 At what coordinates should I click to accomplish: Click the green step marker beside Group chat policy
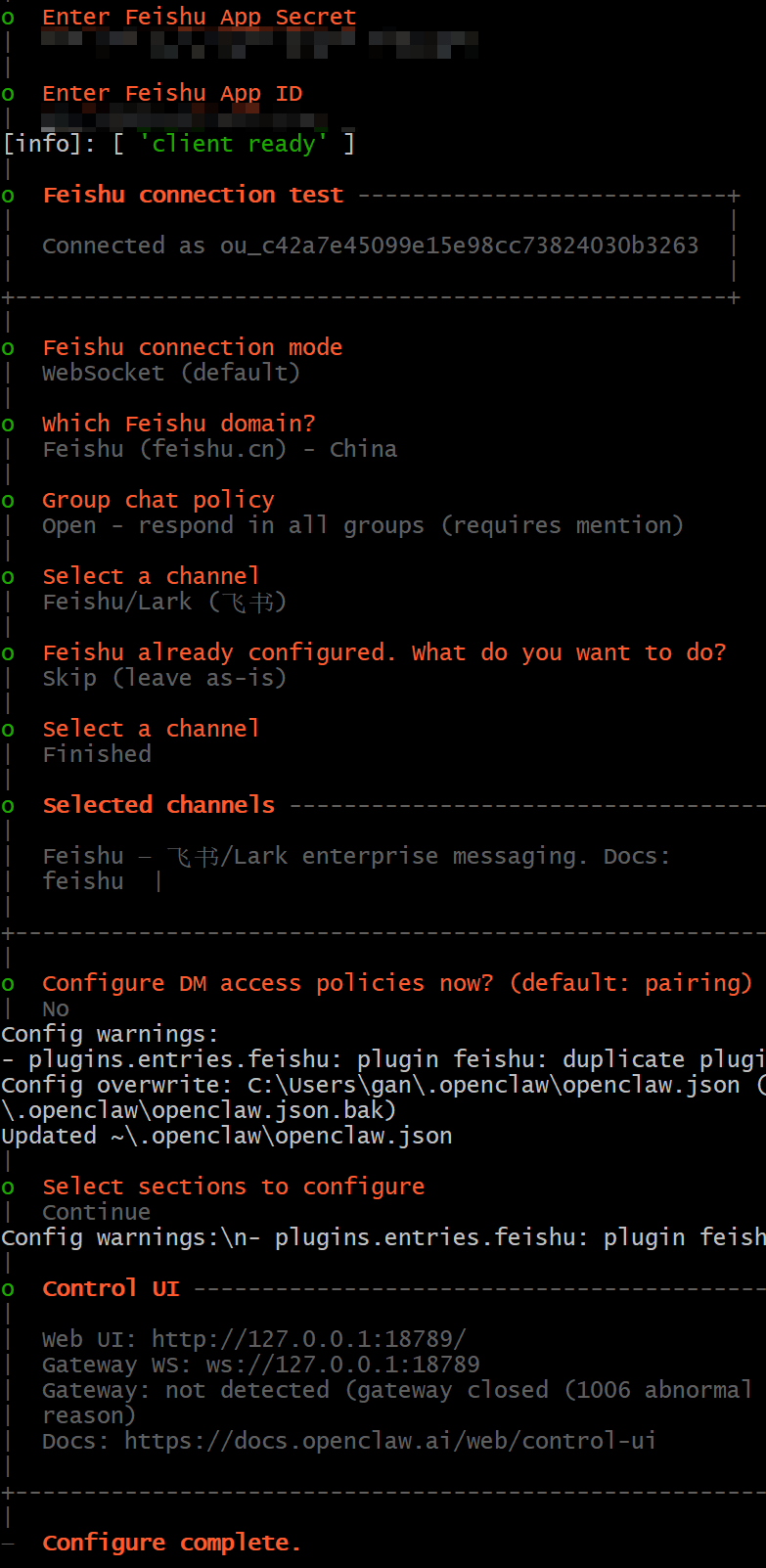click(8, 501)
